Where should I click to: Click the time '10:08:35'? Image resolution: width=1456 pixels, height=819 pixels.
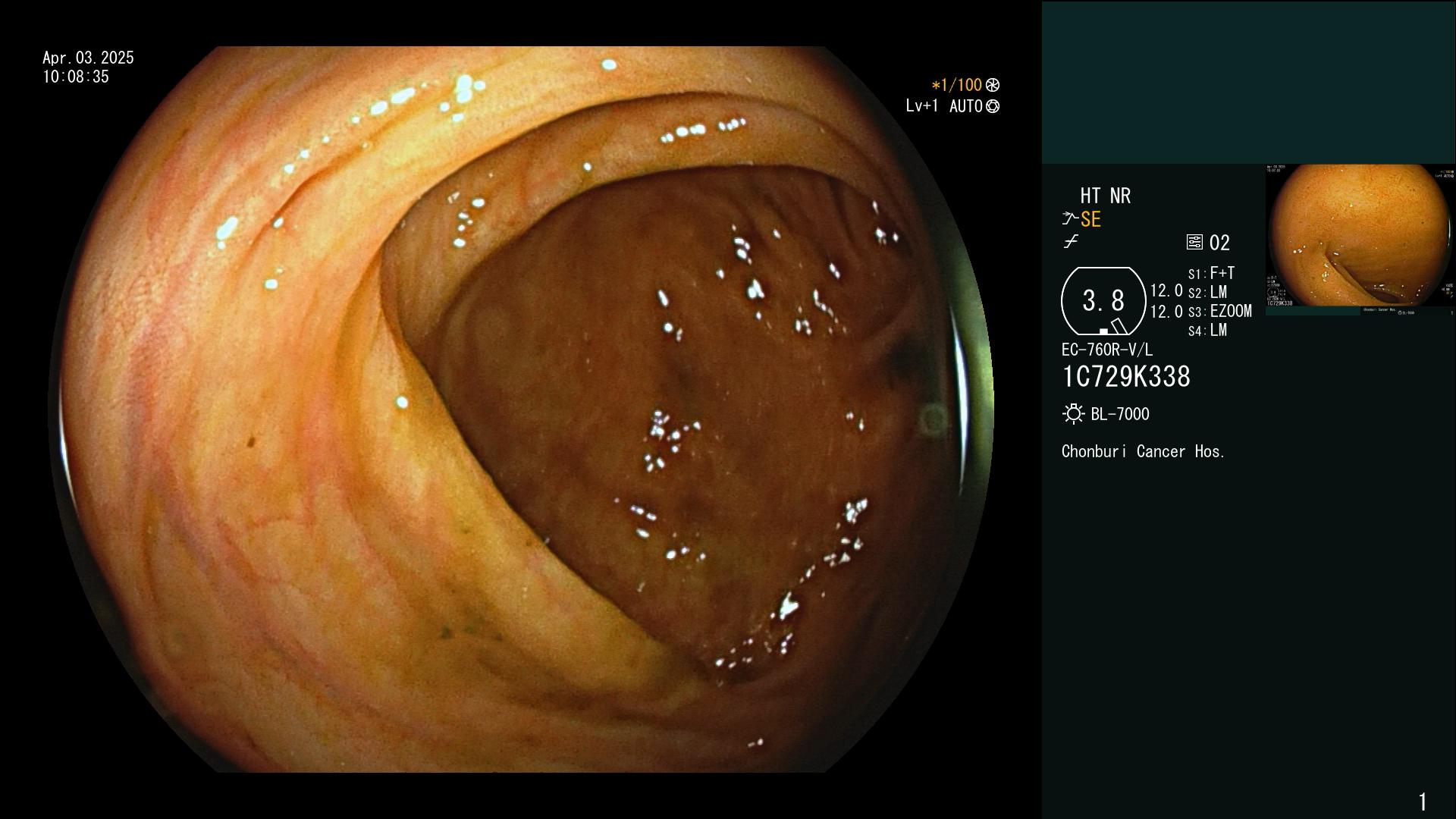coord(76,77)
